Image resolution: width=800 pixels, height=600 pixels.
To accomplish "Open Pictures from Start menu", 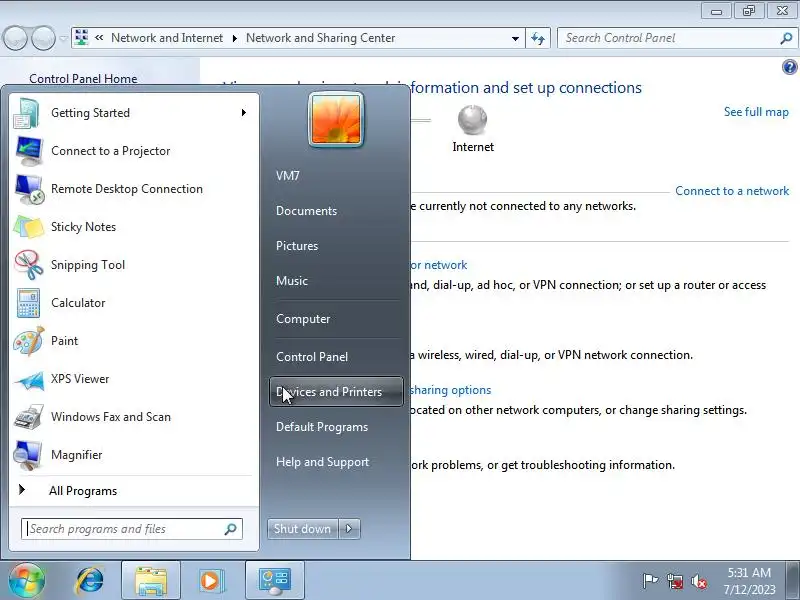I will 297,246.
